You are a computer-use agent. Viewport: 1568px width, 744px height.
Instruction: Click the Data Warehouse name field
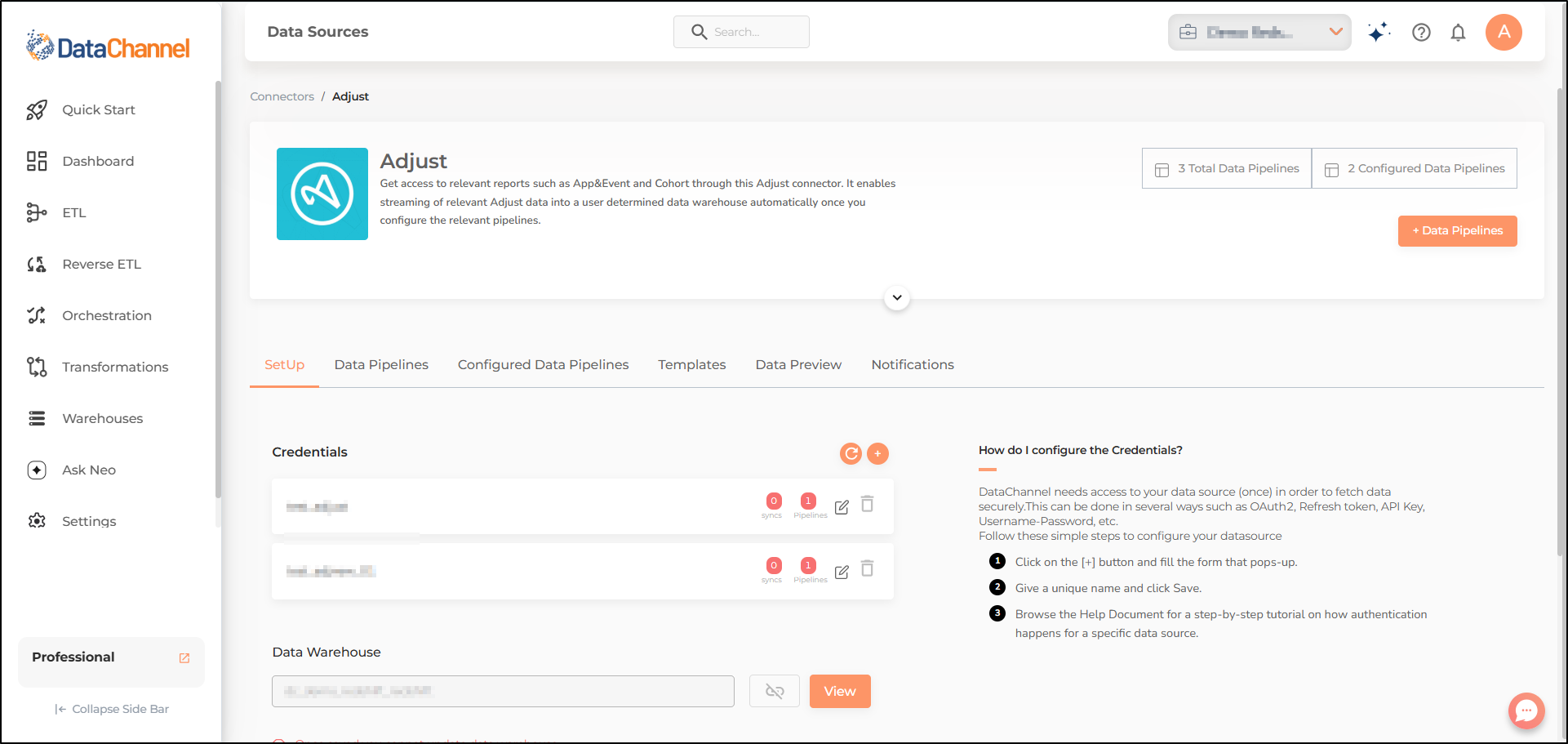503,692
